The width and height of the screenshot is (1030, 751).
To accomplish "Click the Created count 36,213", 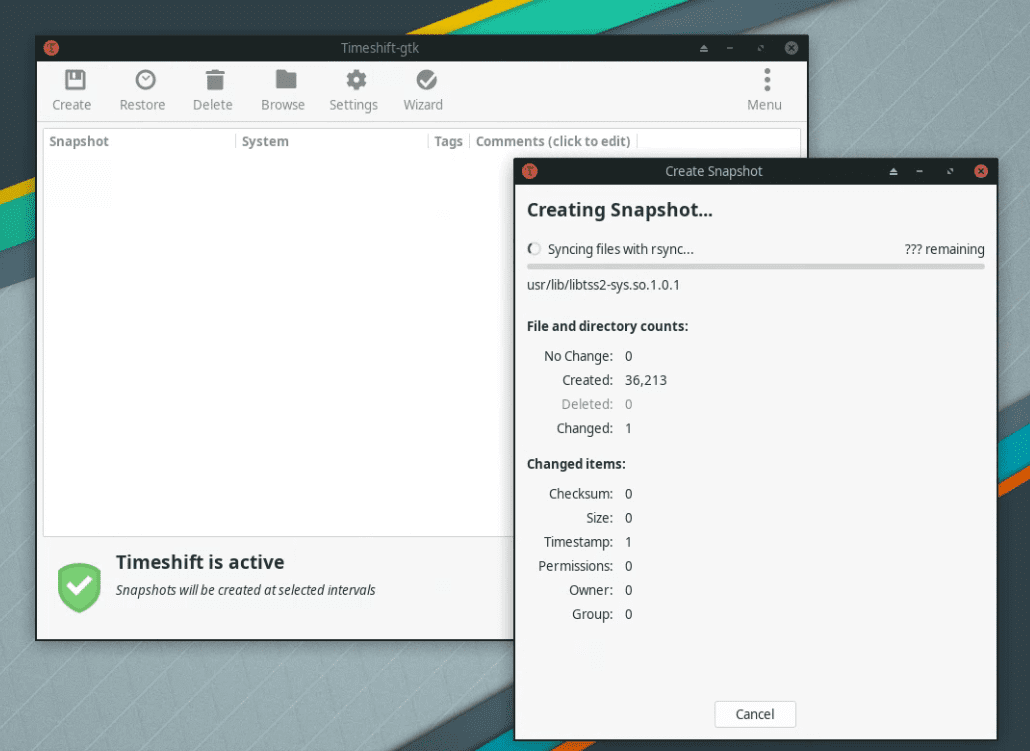I will [646, 380].
